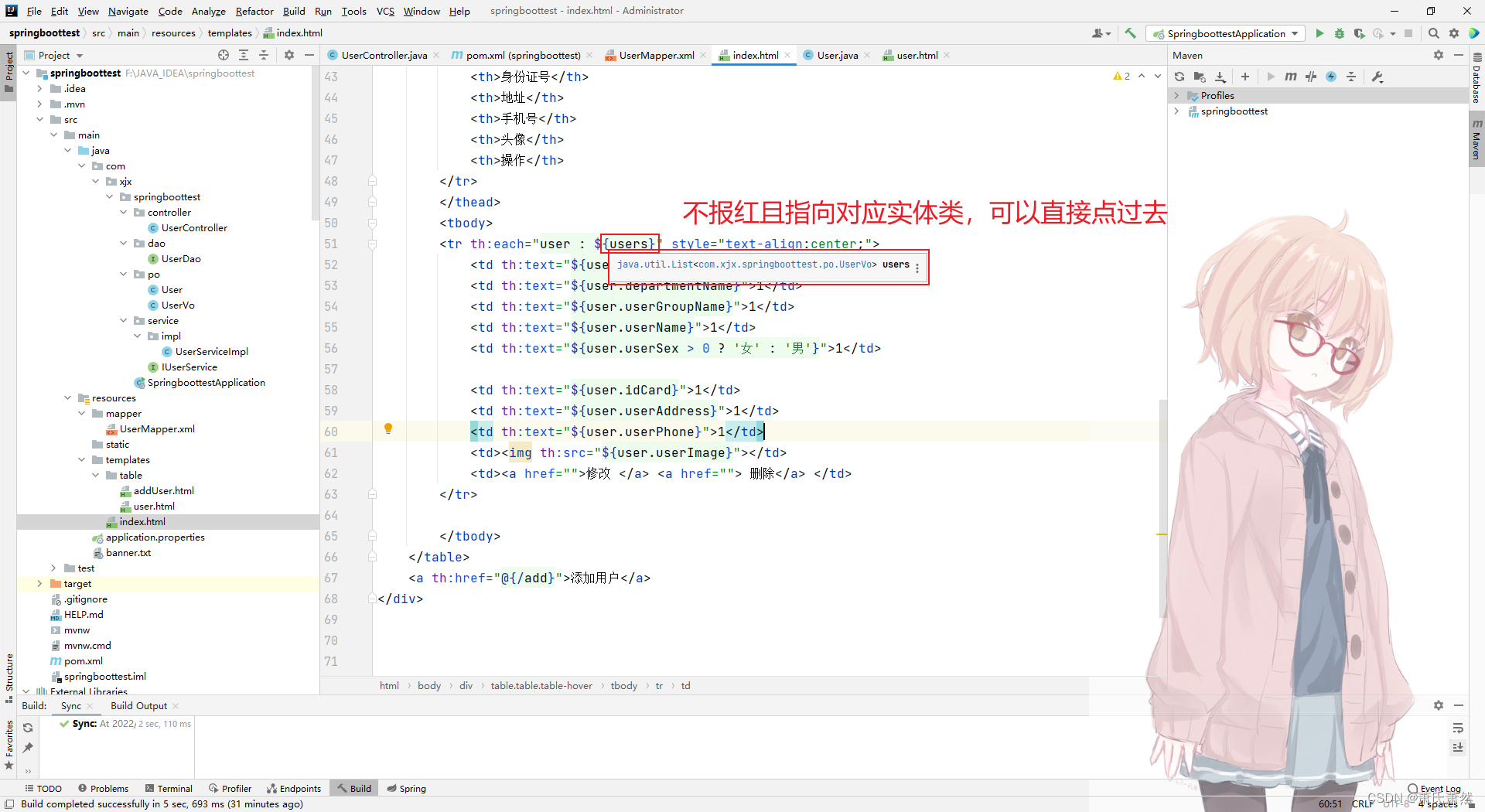The width and height of the screenshot is (1485, 812).
Task: Locate opened file in Project tree
Action: click(224, 55)
